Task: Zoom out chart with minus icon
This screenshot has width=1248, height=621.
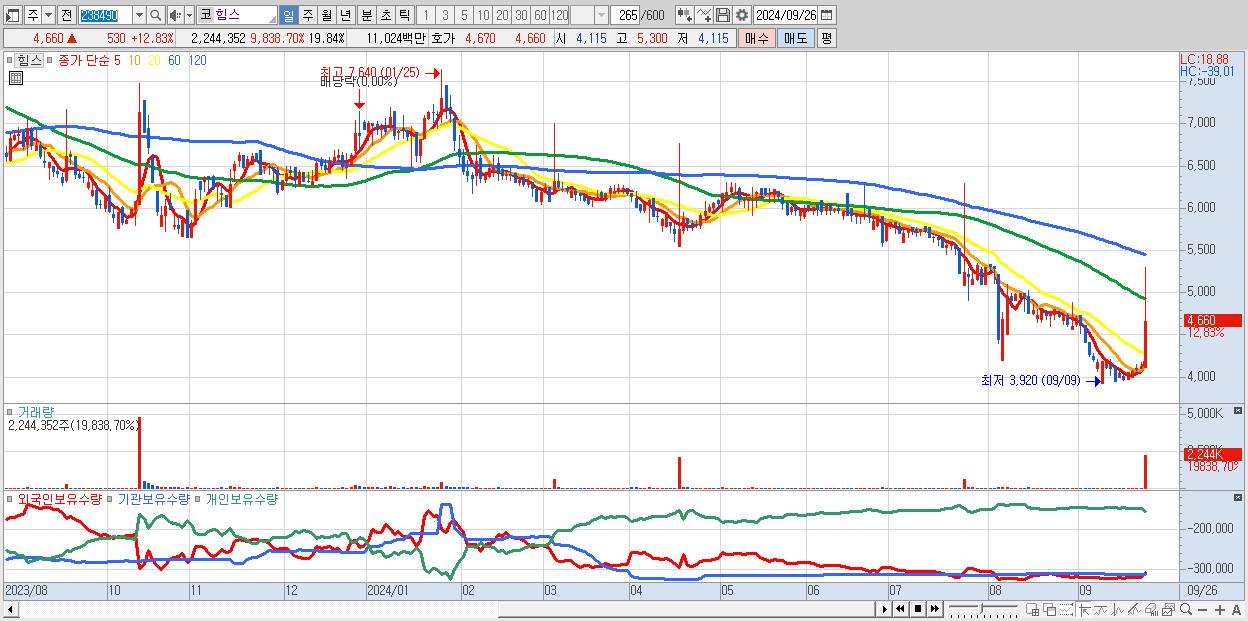Action: coord(1202,610)
